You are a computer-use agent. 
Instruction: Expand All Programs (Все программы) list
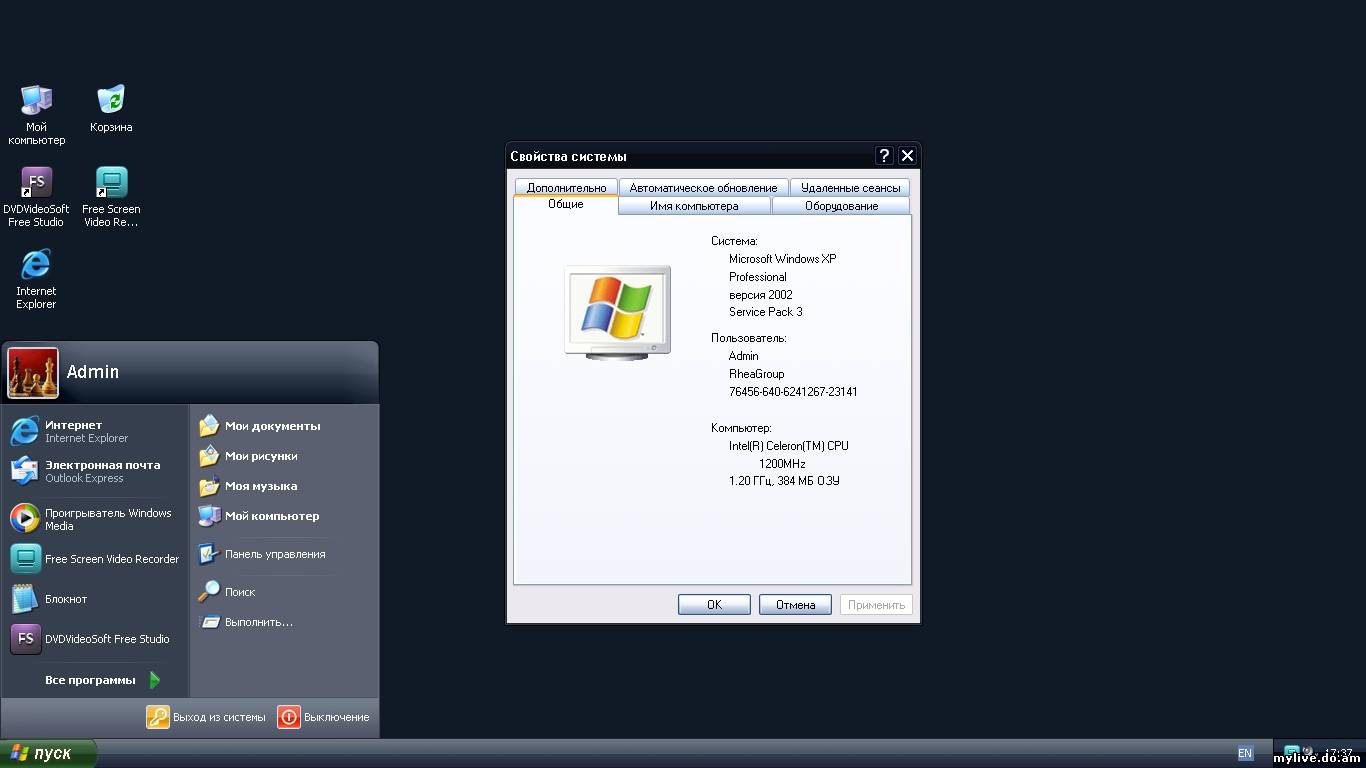100,680
